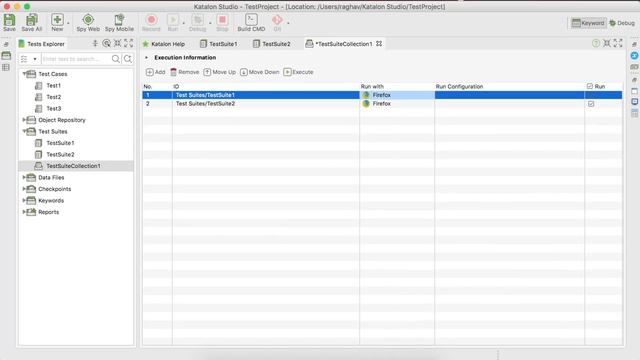Open dropdown arrow next to New
This screenshot has width=640, height=360.
[68, 23]
